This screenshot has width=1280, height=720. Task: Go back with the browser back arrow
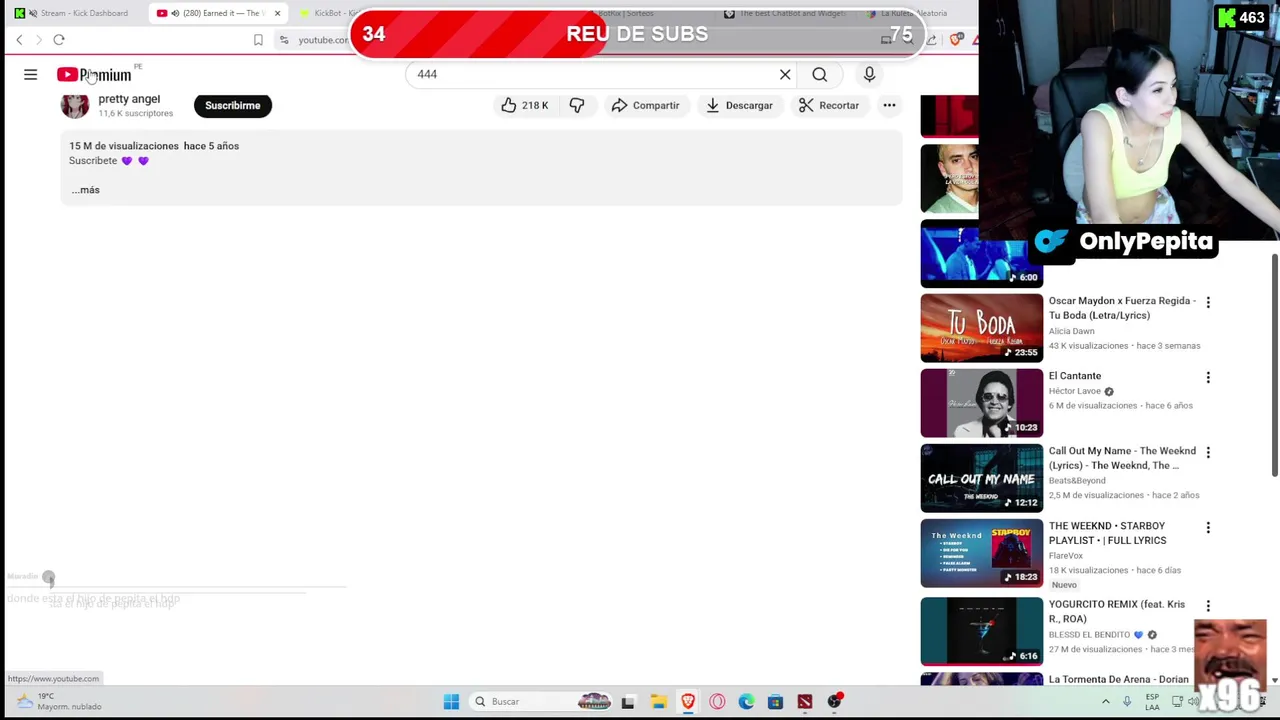pos(19,40)
